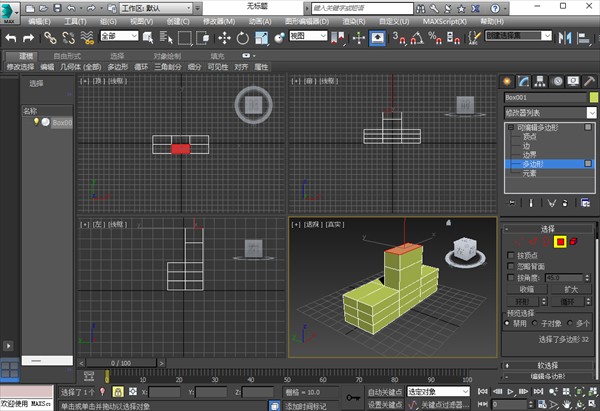Click the ViewCube in perspective viewport

[x=465, y=249]
